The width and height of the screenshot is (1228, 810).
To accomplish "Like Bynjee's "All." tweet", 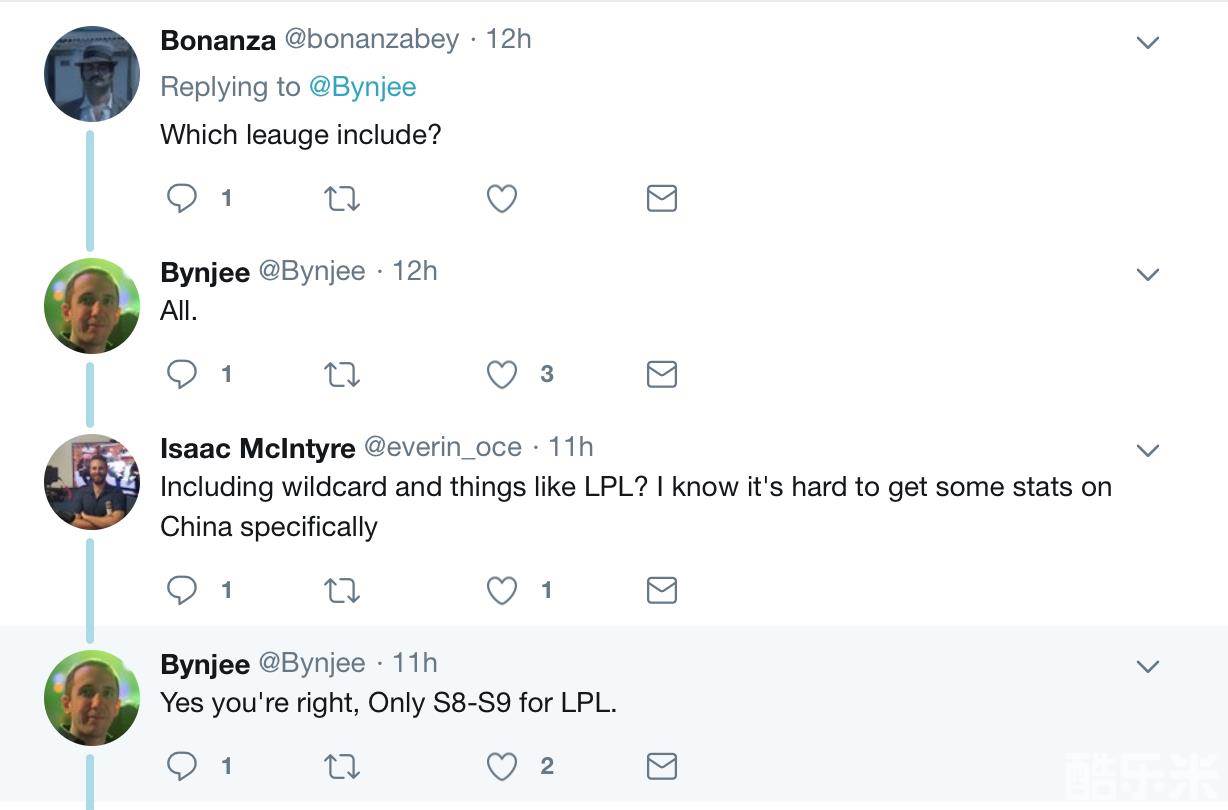I will click(501, 374).
